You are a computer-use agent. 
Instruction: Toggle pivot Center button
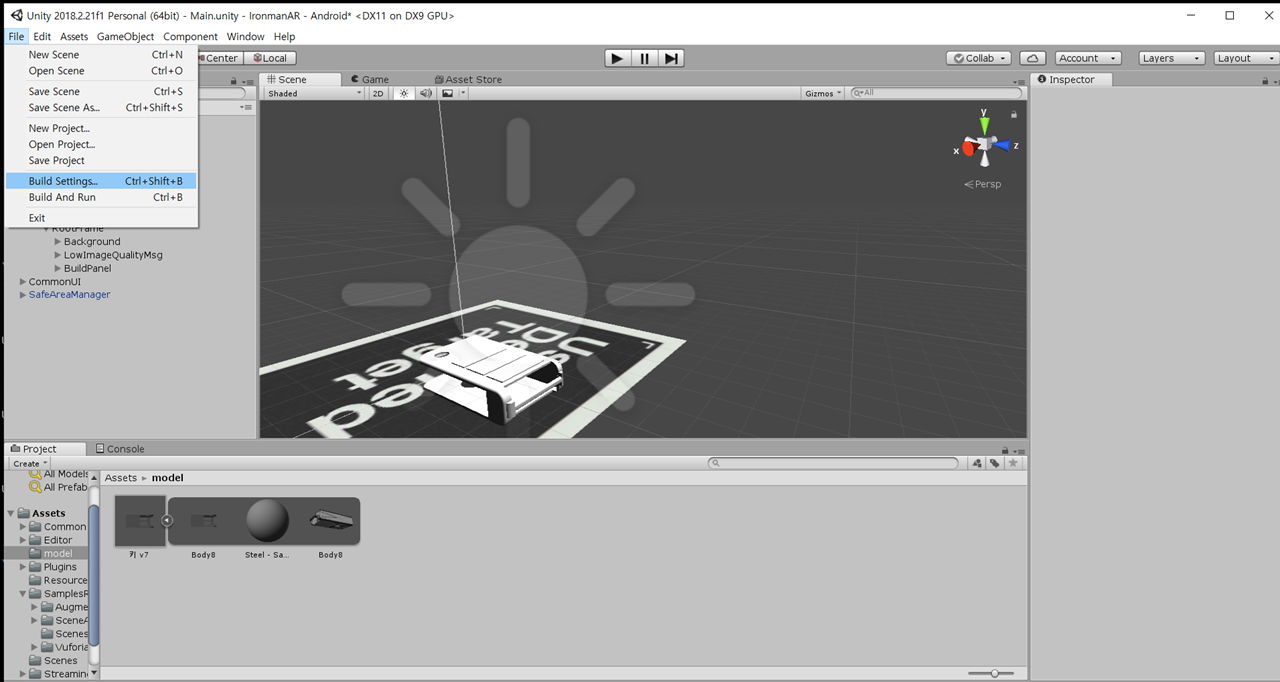[220, 58]
